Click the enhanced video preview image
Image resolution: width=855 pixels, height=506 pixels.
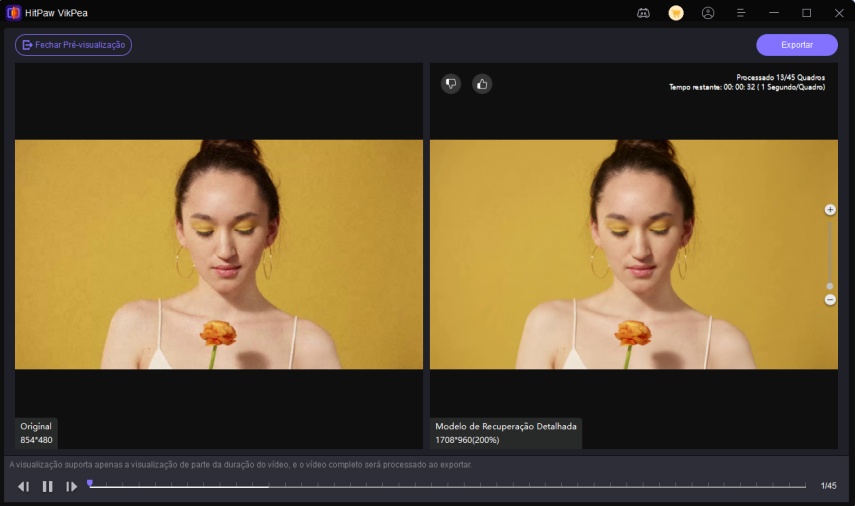(x=634, y=255)
